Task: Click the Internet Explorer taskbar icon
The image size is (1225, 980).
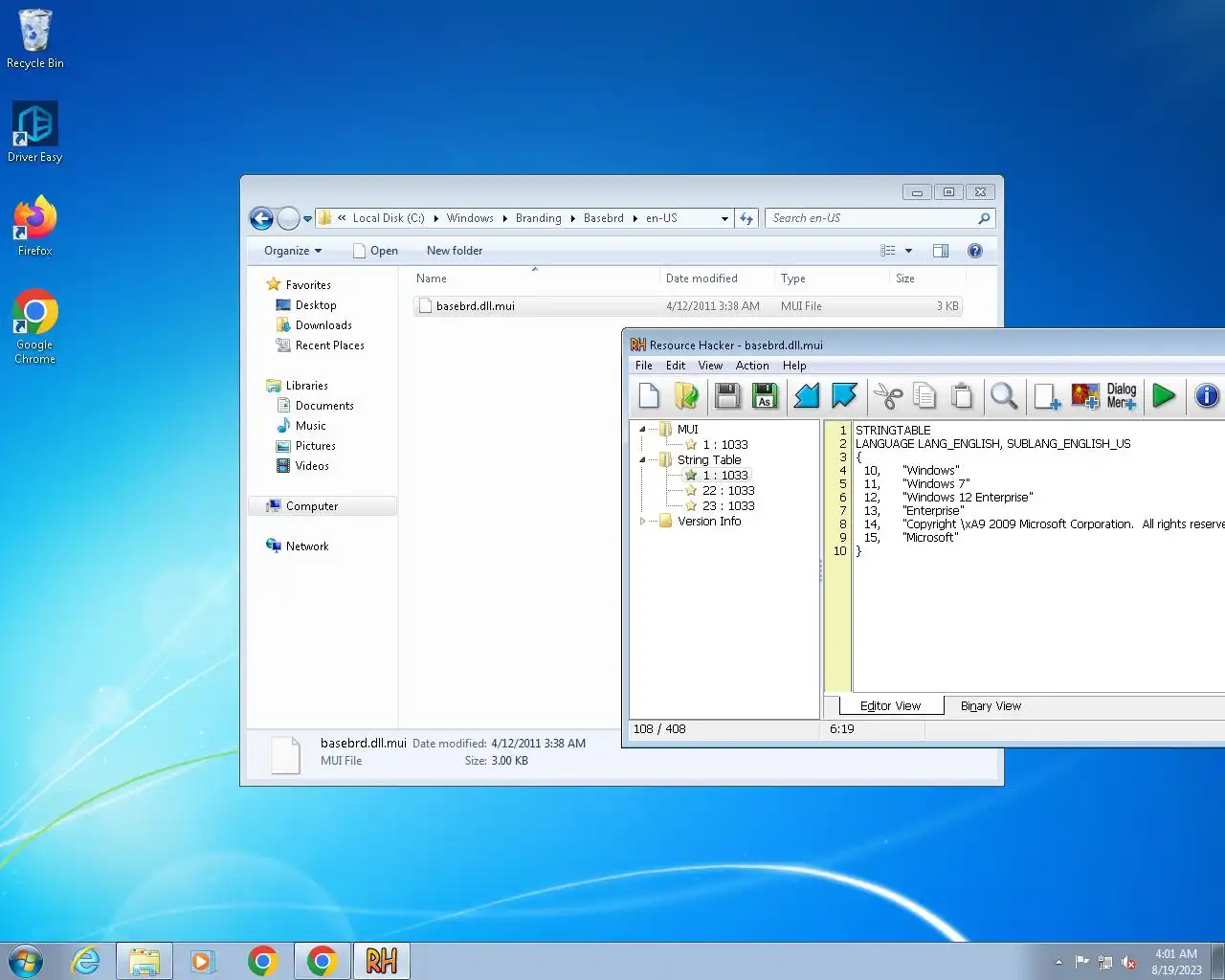Action: tap(86, 961)
